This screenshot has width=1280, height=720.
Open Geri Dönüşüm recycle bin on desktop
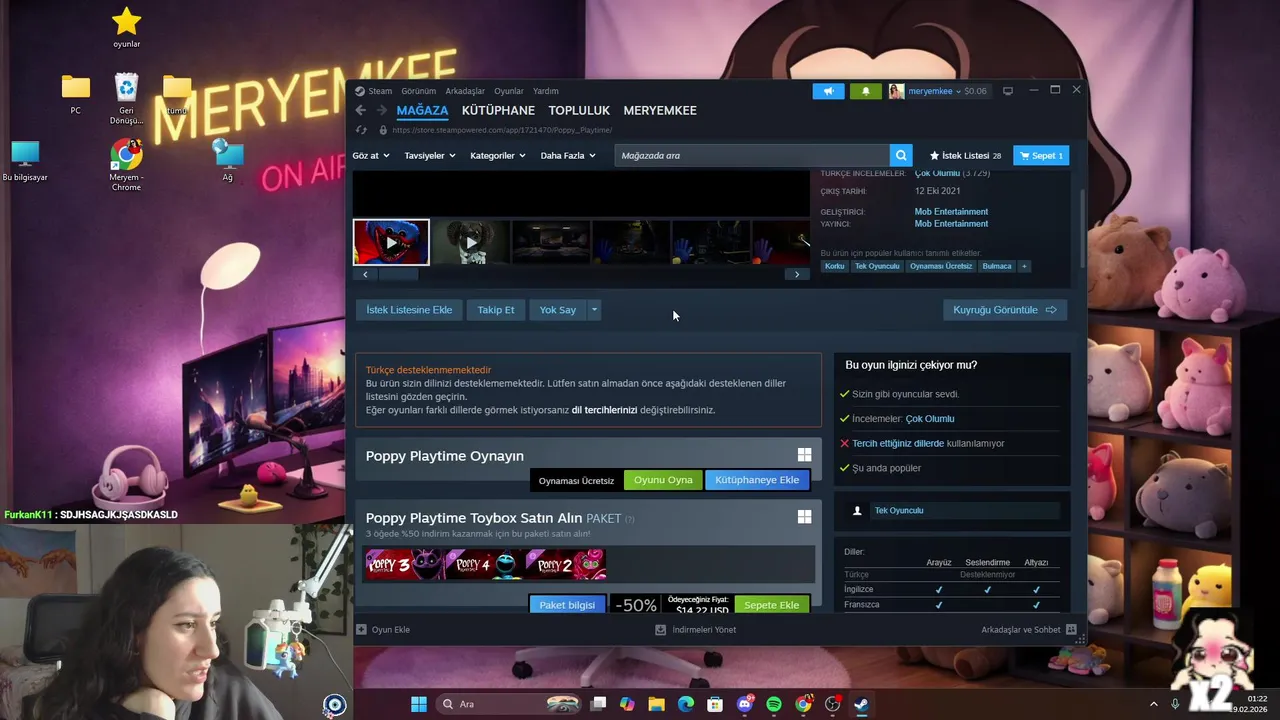pos(126,99)
